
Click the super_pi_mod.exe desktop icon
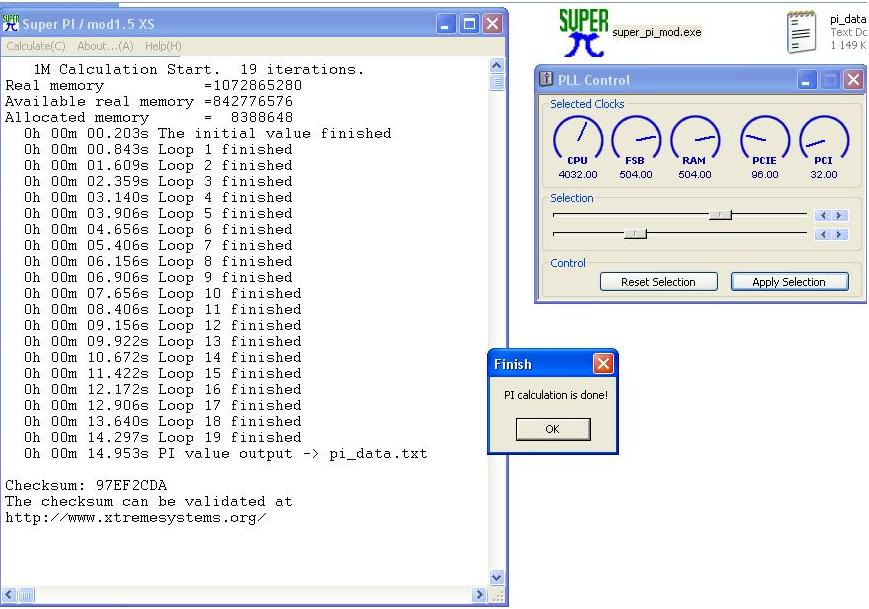tap(583, 33)
